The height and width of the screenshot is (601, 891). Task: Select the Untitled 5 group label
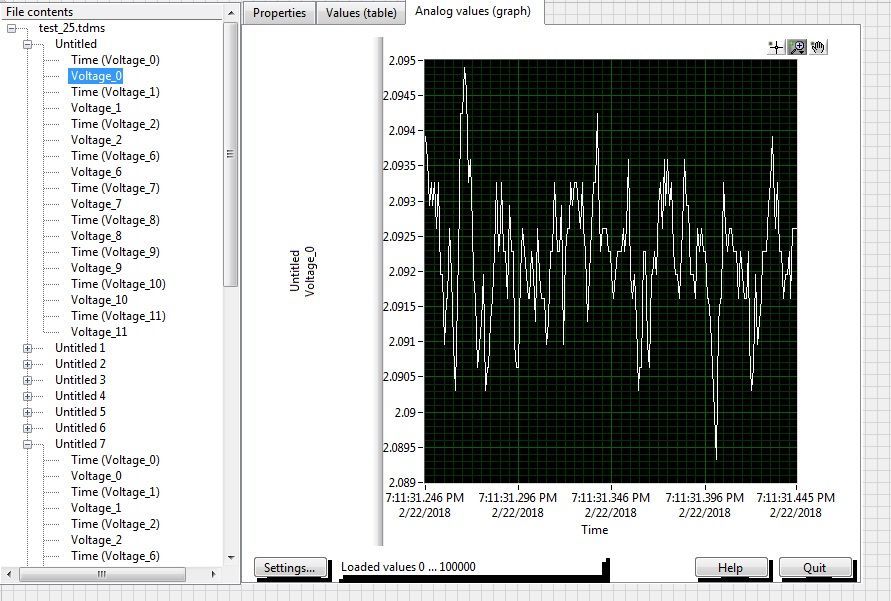80,412
